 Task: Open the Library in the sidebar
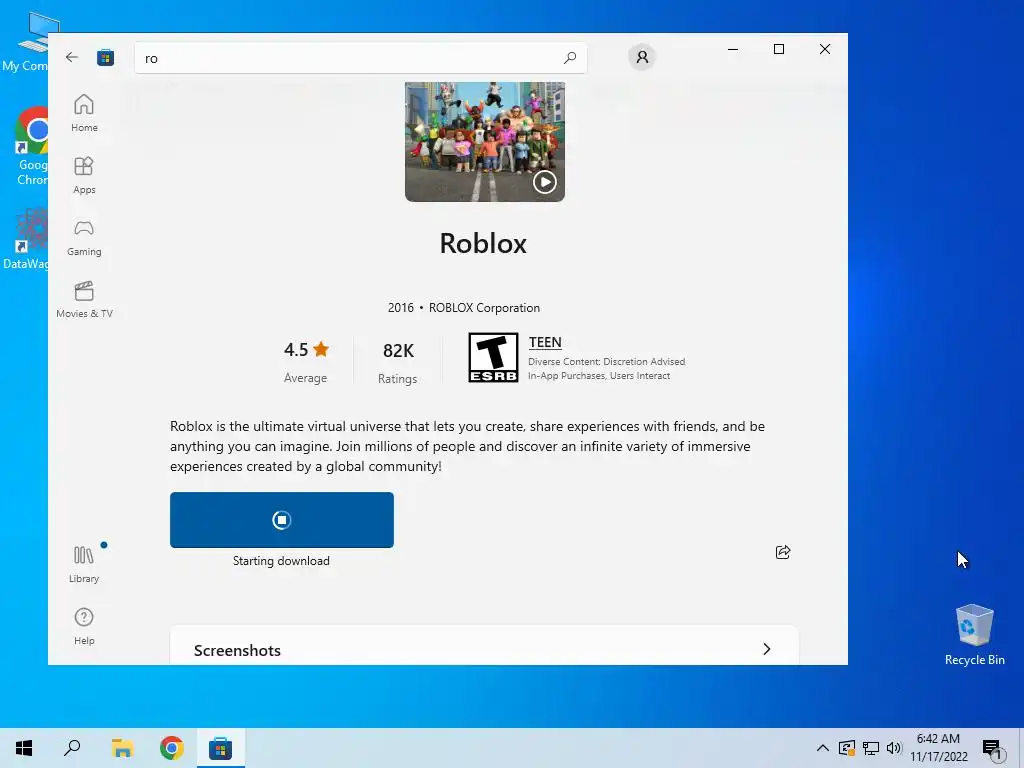click(84, 564)
